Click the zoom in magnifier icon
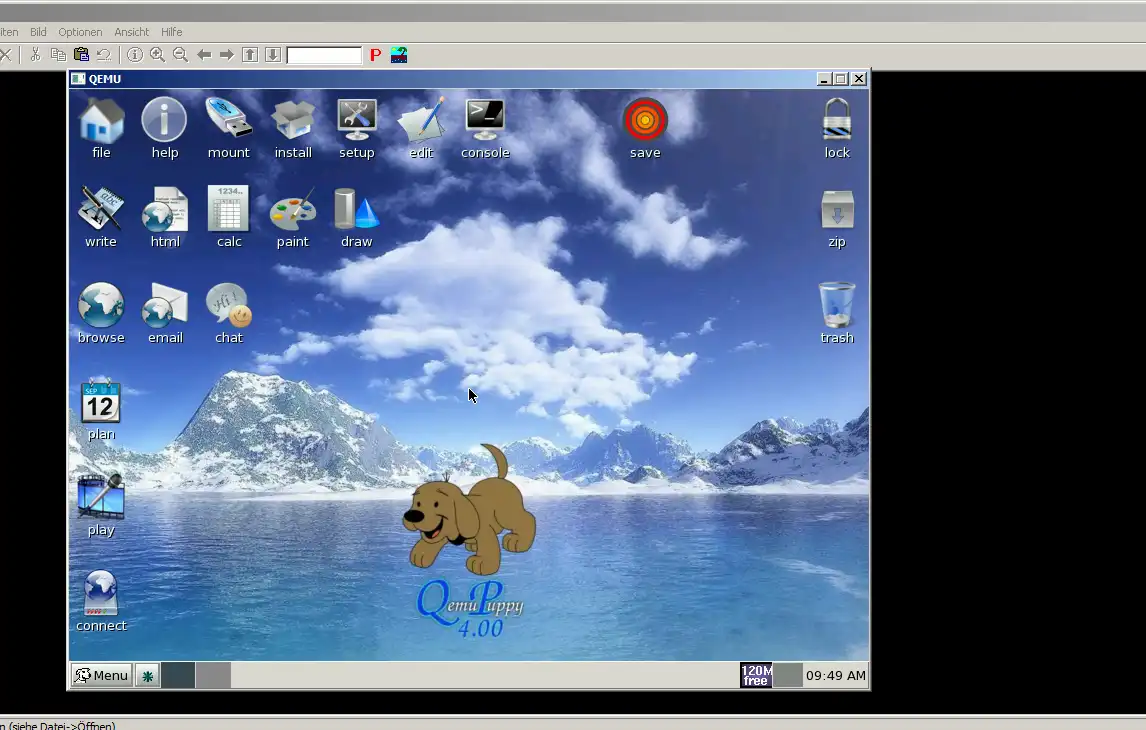 tap(157, 55)
